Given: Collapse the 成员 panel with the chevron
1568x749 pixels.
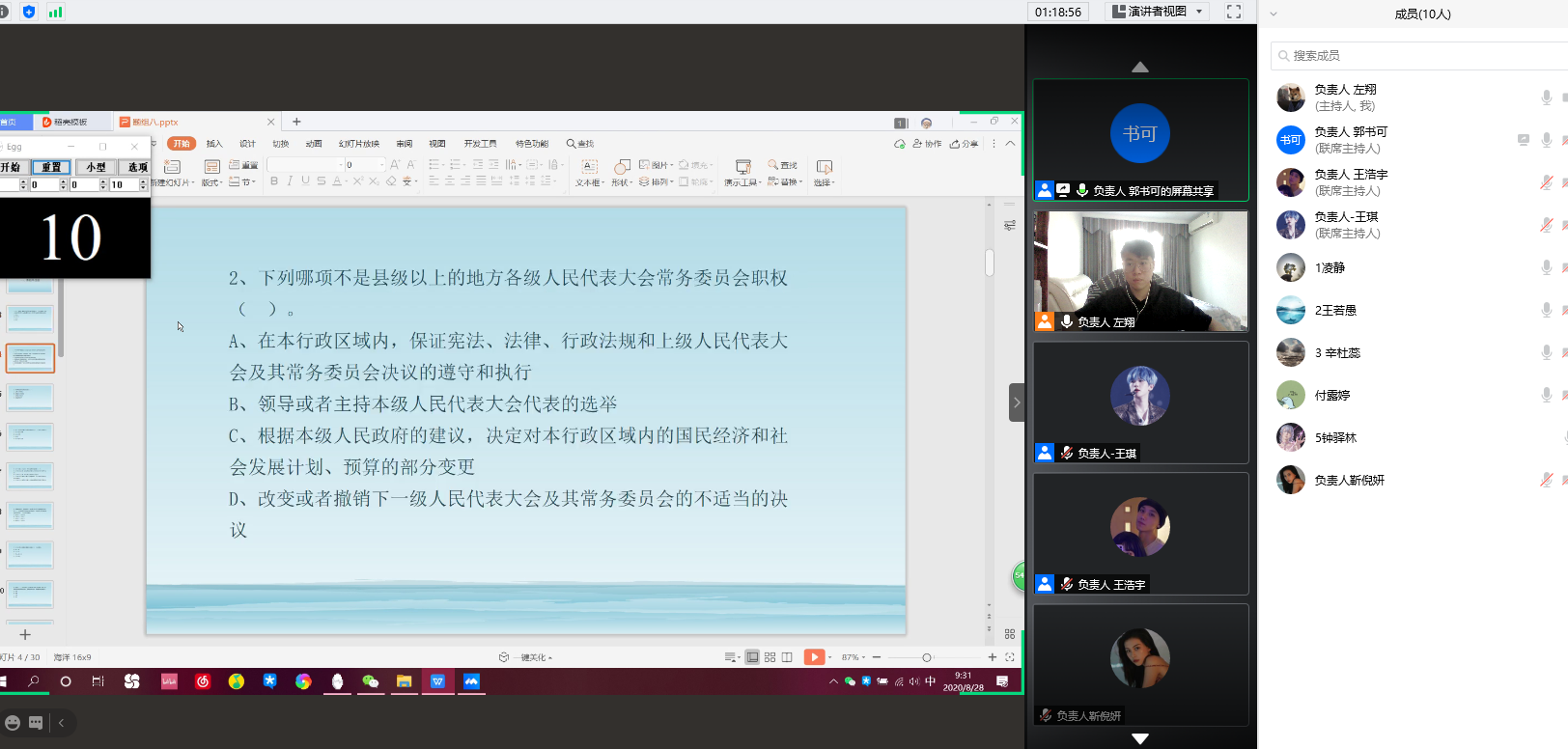Looking at the screenshot, I should click(x=1274, y=14).
